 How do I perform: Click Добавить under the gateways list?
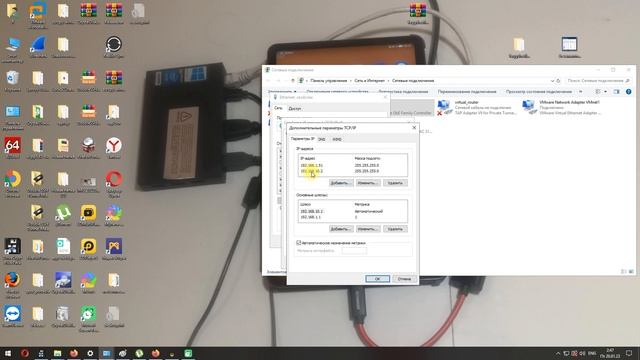tap(341, 229)
